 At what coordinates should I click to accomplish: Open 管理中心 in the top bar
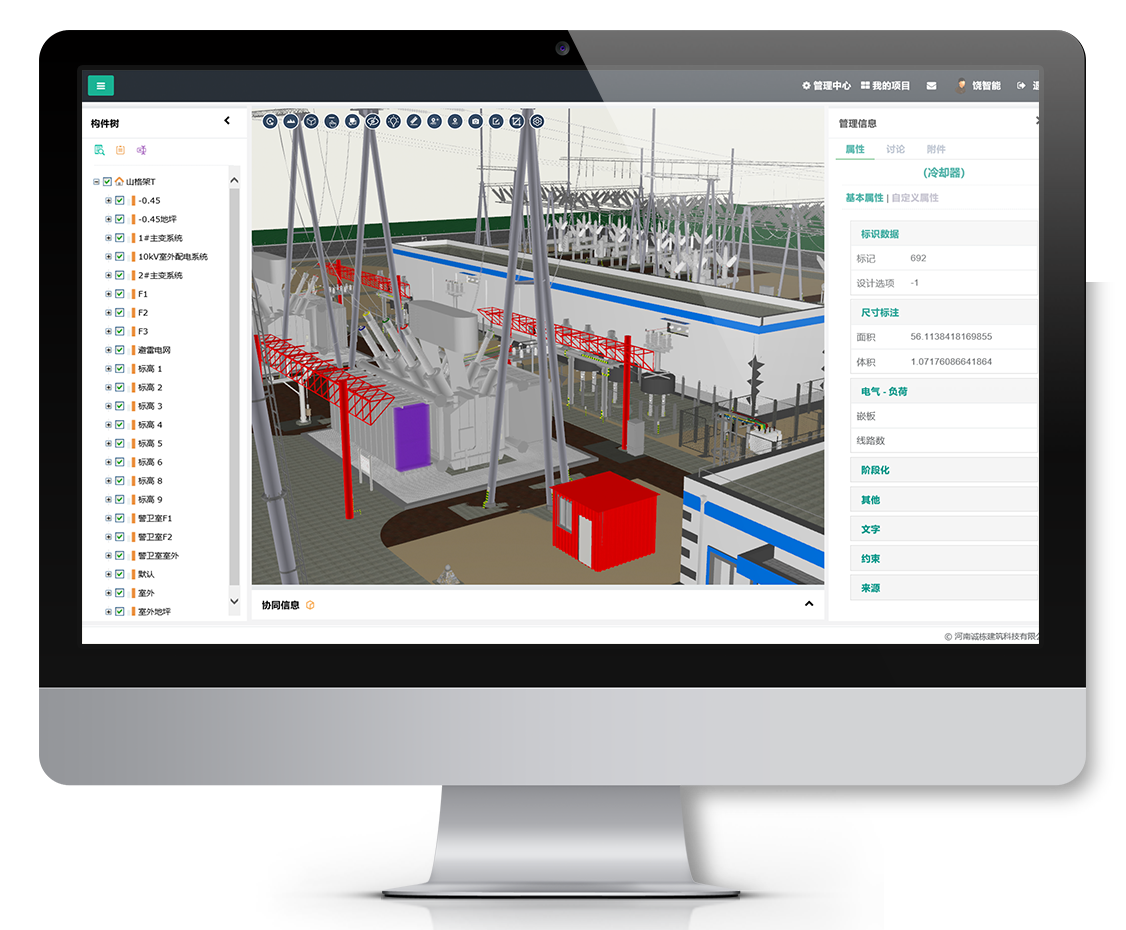(826, 86)
